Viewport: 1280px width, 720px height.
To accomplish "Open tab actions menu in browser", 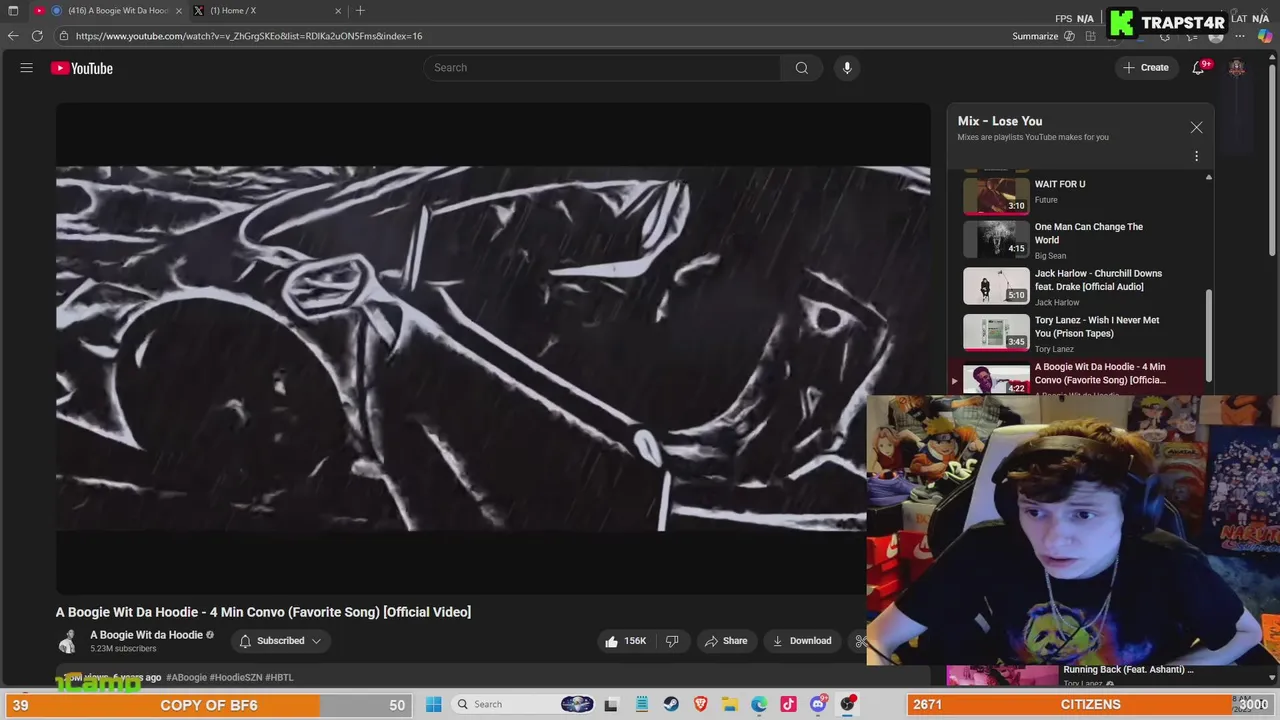I will [13, 11].
